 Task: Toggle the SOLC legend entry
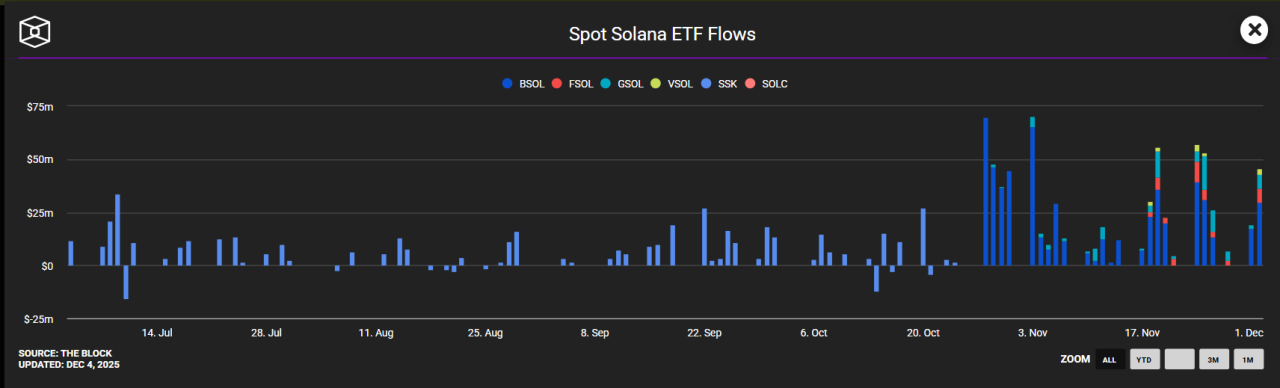(x=766, y=84)
